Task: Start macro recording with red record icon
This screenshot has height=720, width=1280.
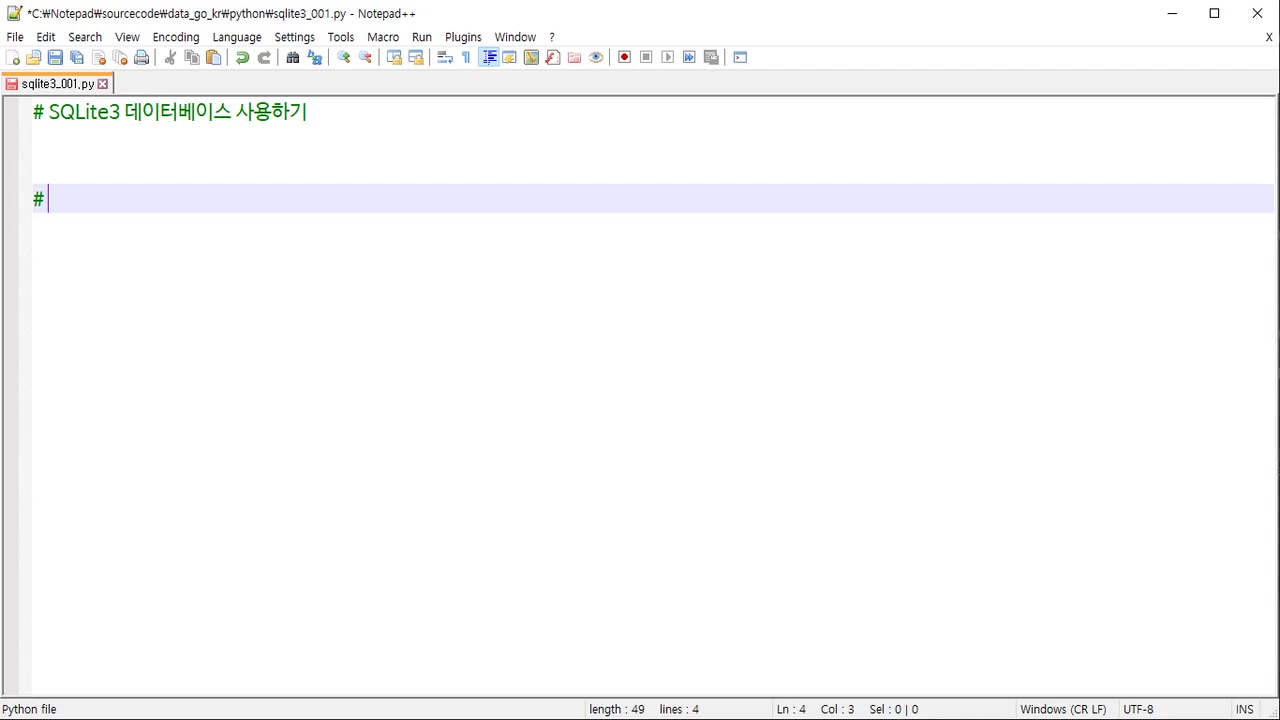Action: (625, 58)
